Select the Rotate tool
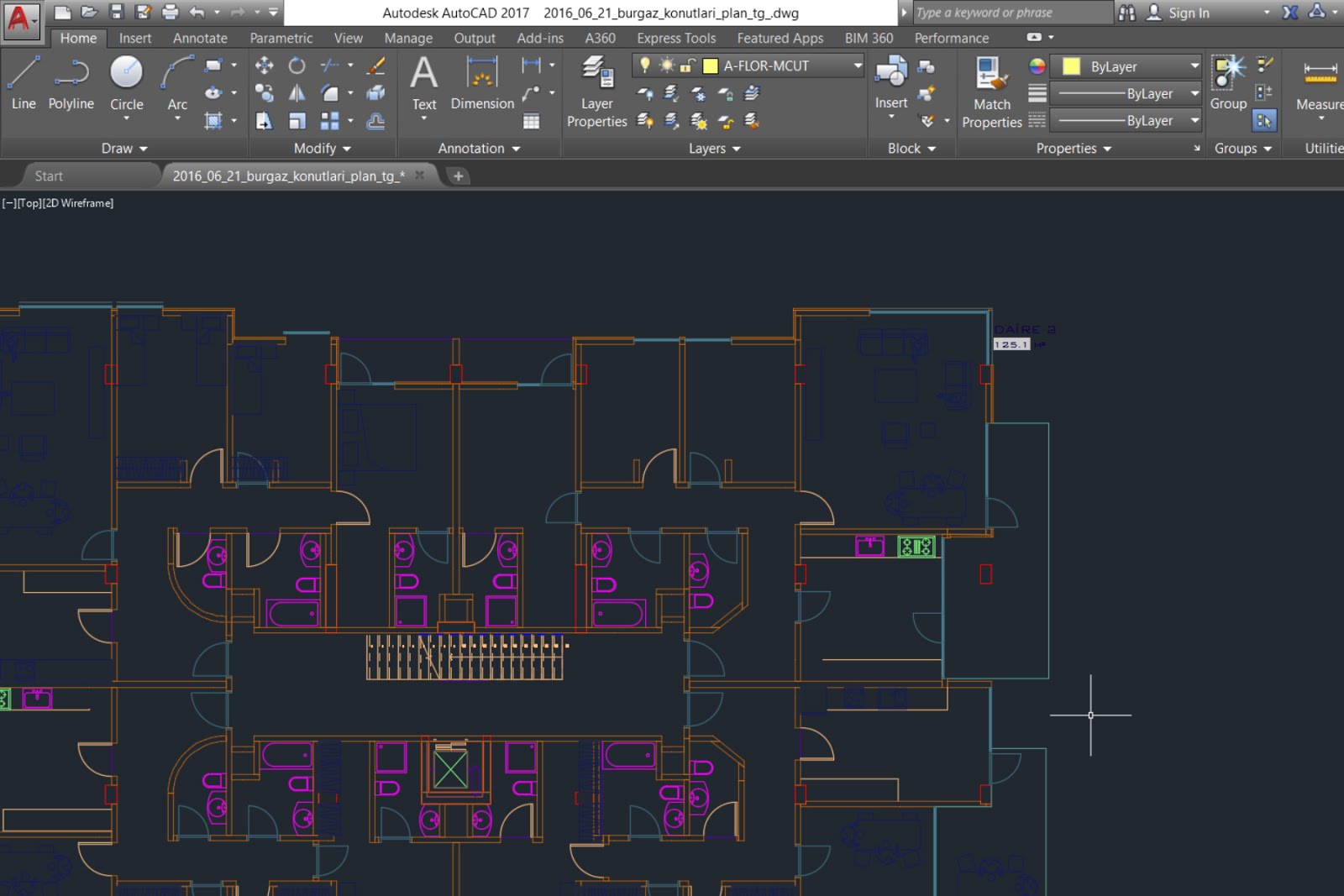Image resolution: width=1344 pixels, height=896 pixels. (x=297, y=65)
